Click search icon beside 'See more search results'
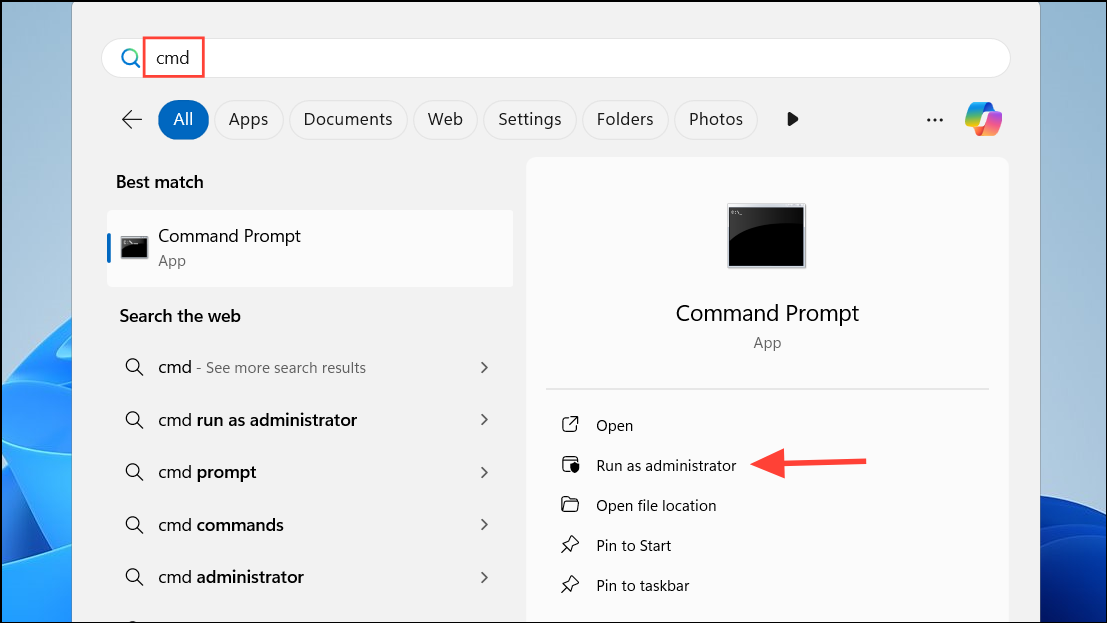Screen dimensions: 1107x623 (x=134, y=367)
